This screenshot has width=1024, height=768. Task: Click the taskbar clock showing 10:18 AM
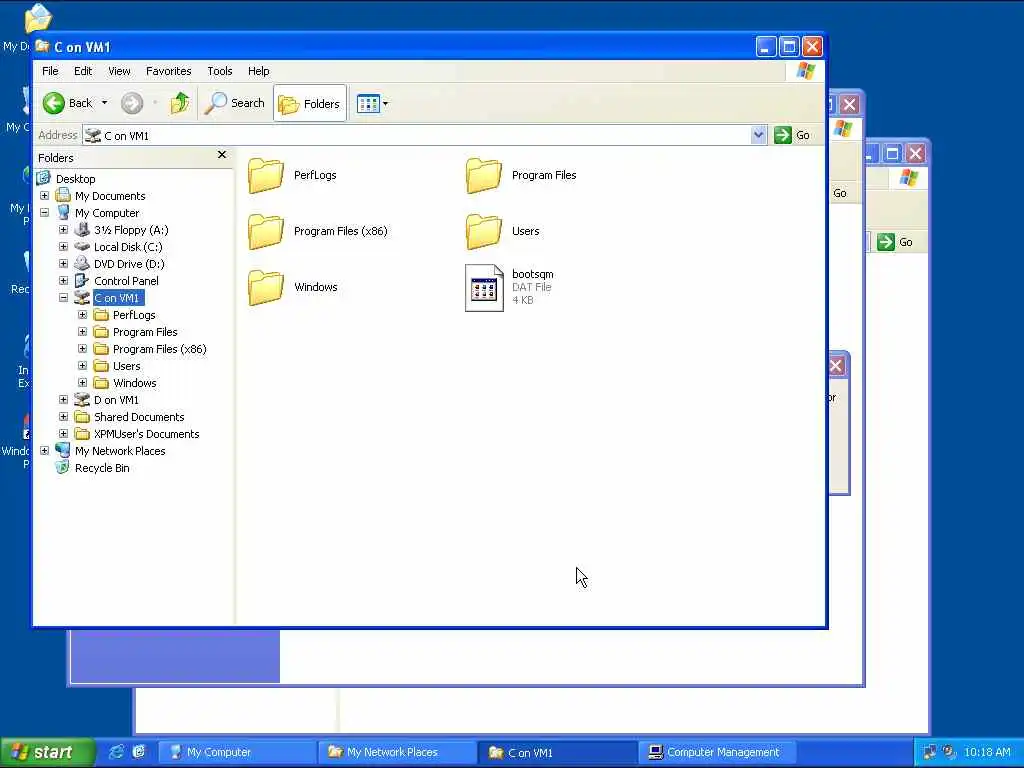987,752
